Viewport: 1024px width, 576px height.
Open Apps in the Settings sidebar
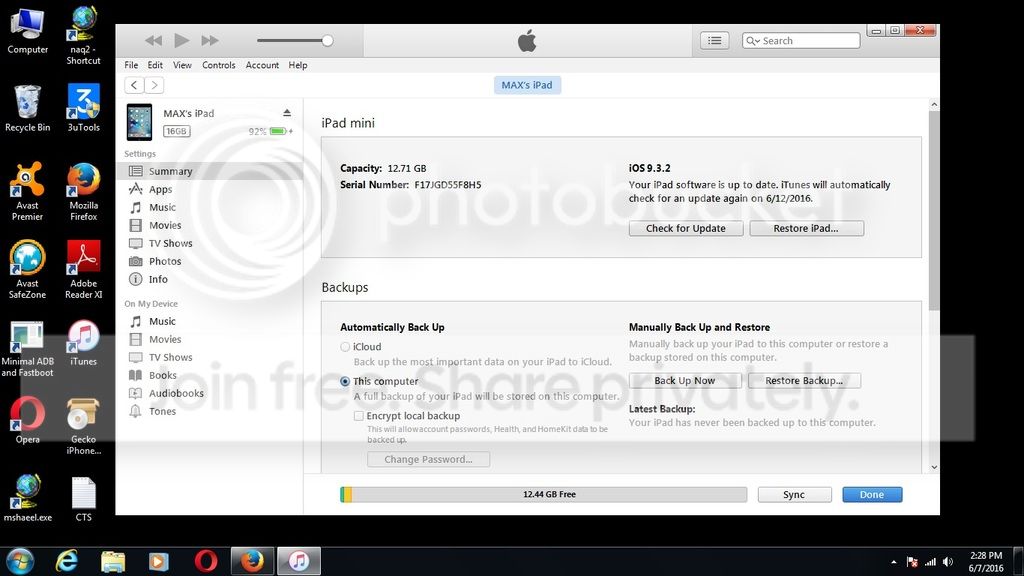pyautogui.click(x=160, y=189)
